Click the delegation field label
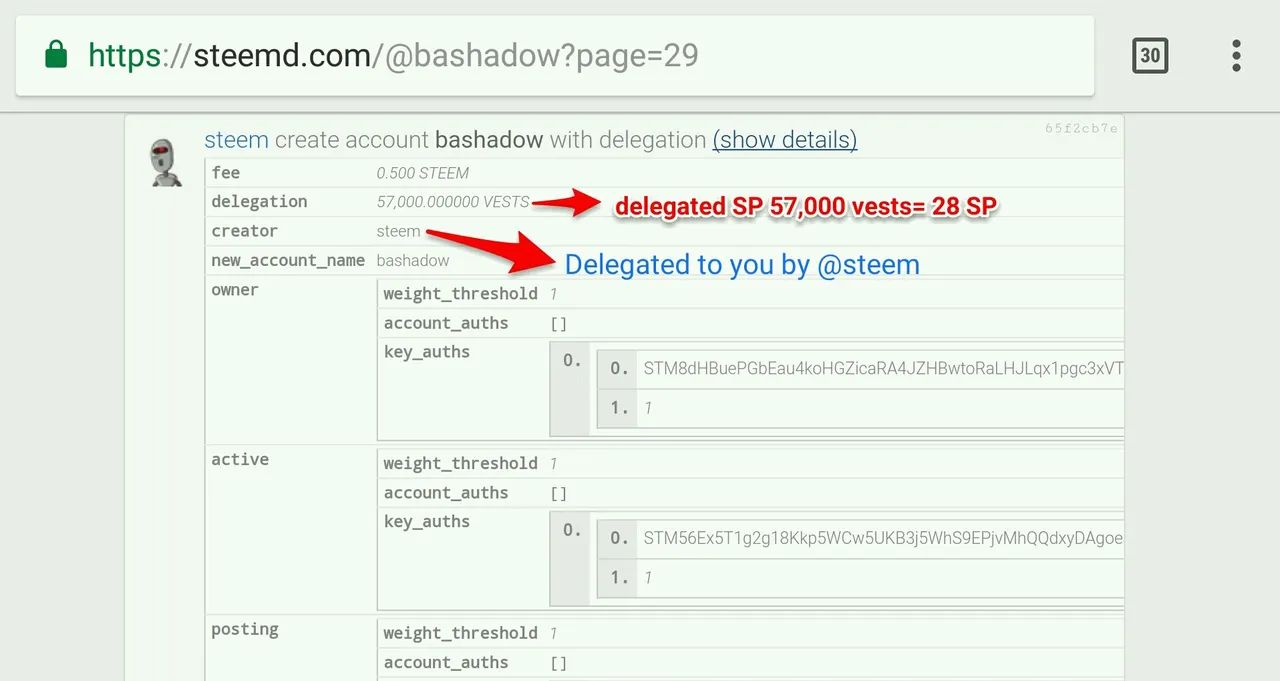Screen dimensions: 1280x681 coord(259,202)
